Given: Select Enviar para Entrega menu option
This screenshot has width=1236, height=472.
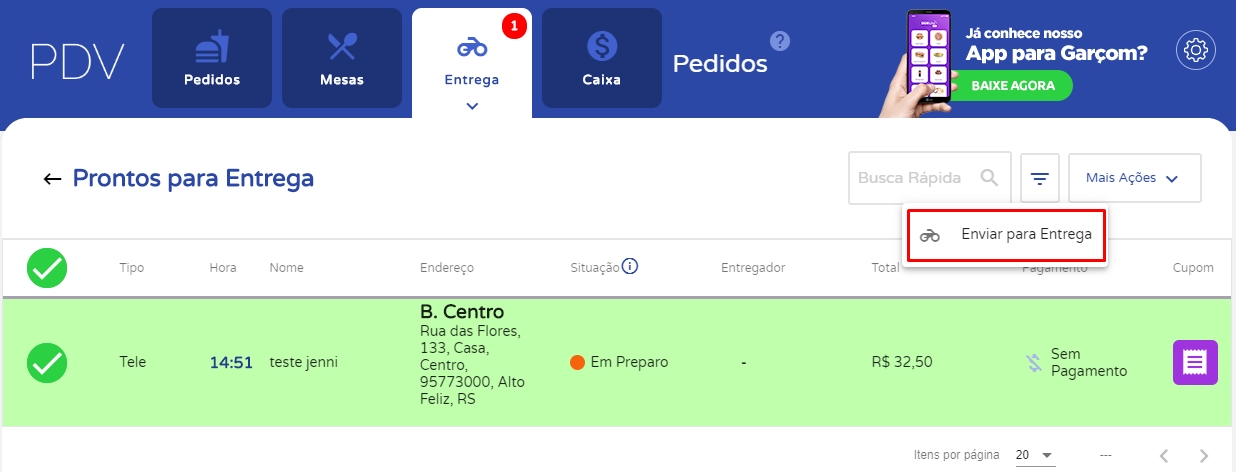Looking at the screenshot, I should (x=1006, y=235).
